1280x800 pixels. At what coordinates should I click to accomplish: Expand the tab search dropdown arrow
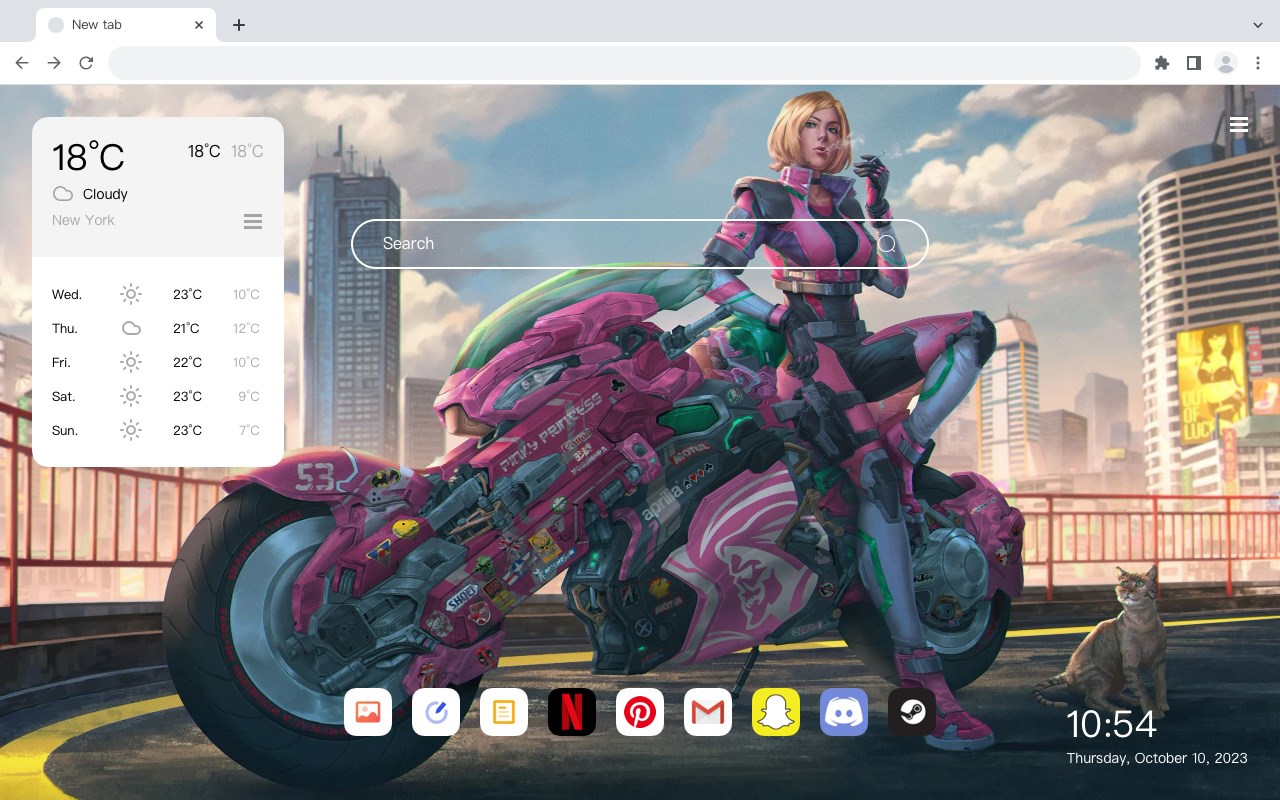tap(1258, 25)
